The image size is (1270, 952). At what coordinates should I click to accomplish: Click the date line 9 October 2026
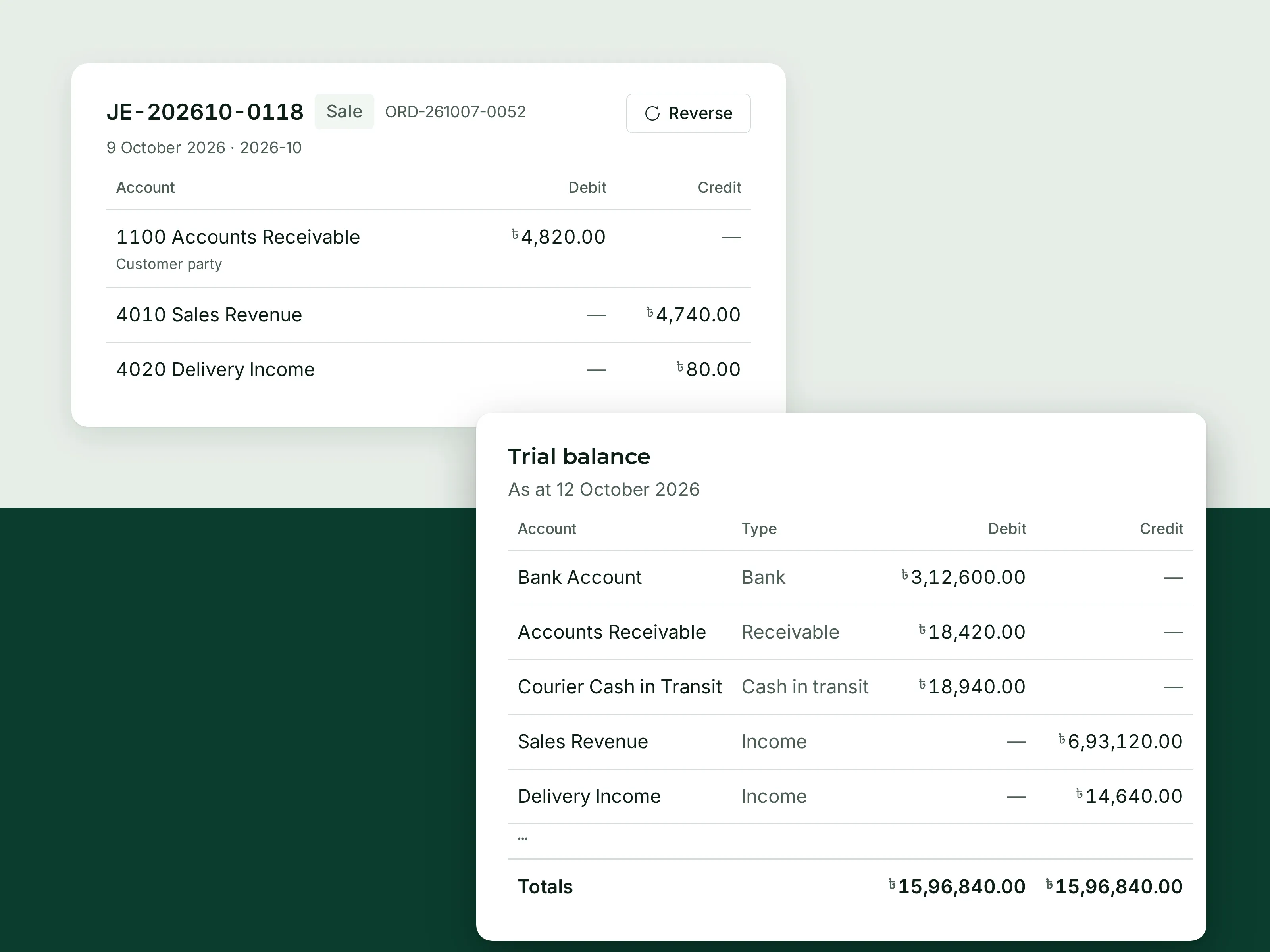pyautogui.click(x=165, y=148)
